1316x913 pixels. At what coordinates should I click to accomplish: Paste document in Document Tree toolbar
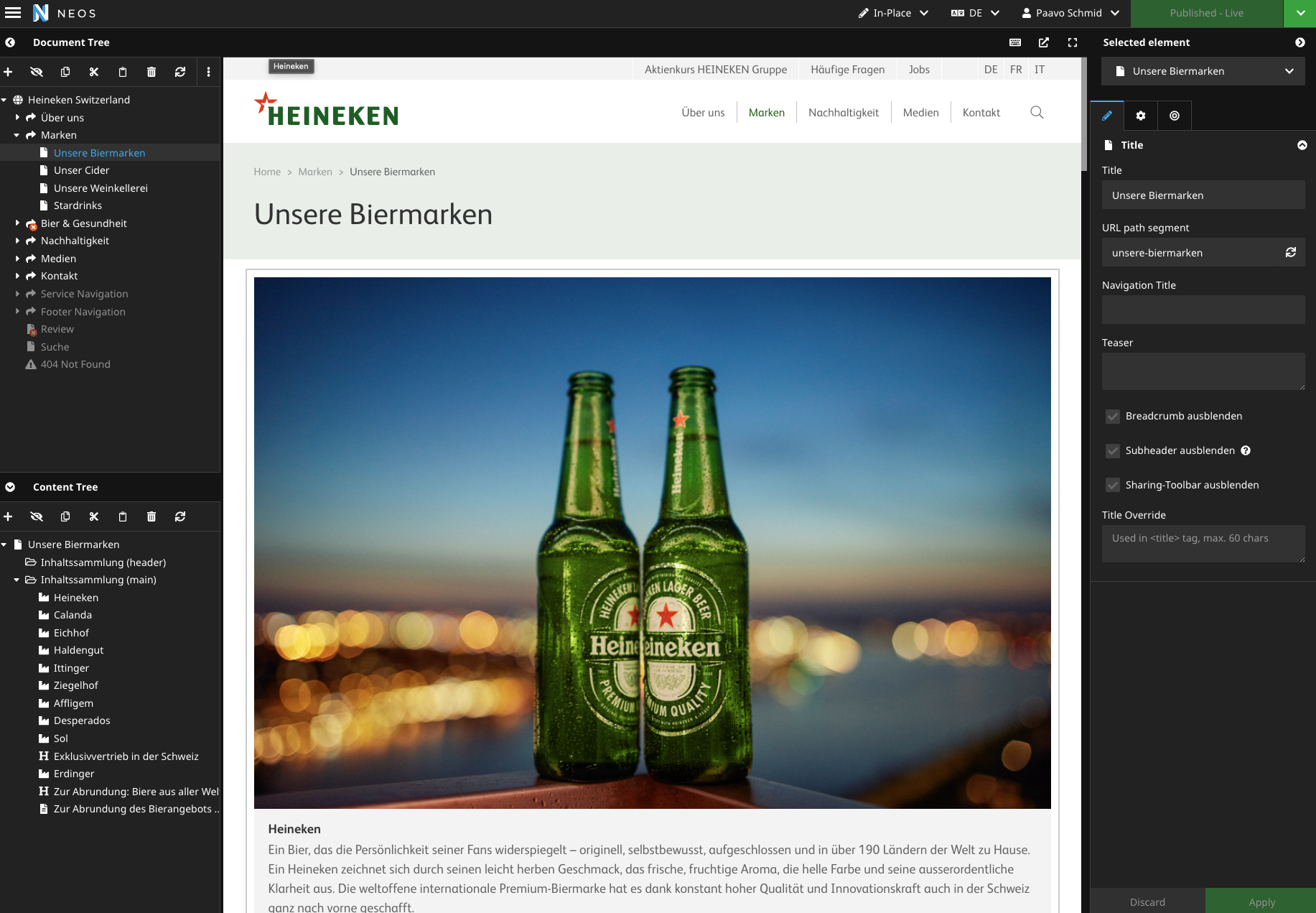click(x=123, y=72)
